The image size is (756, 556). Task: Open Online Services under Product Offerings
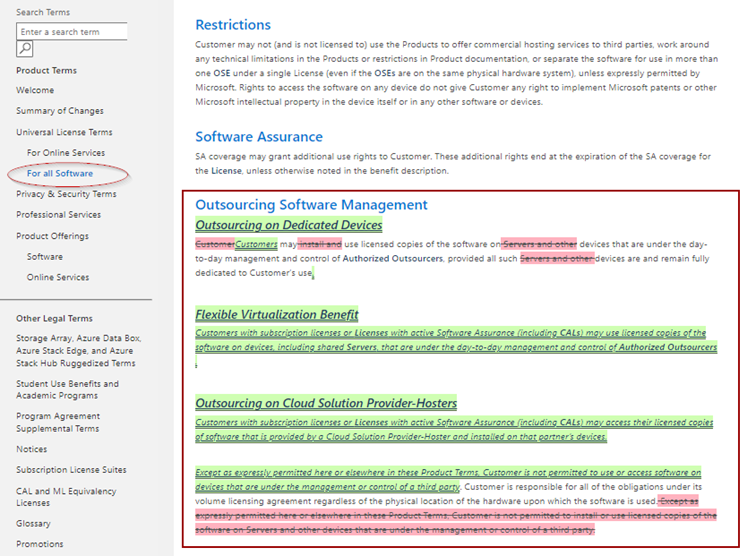pos(58,277)
